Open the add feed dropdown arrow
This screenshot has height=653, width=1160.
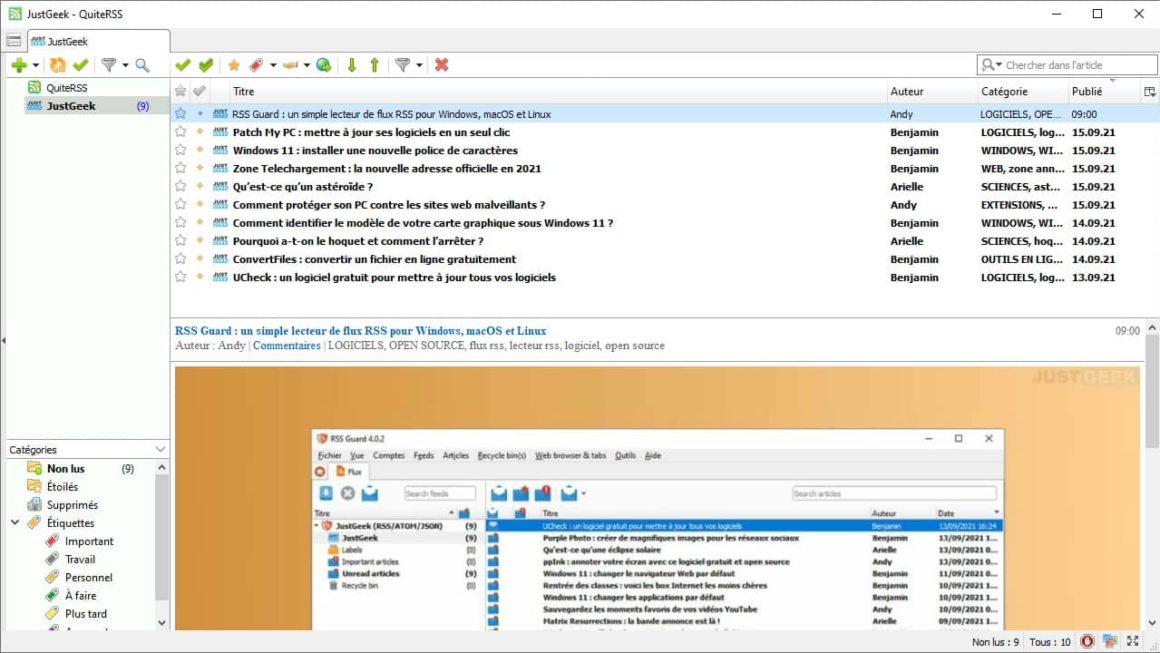(x=36, y=65)
